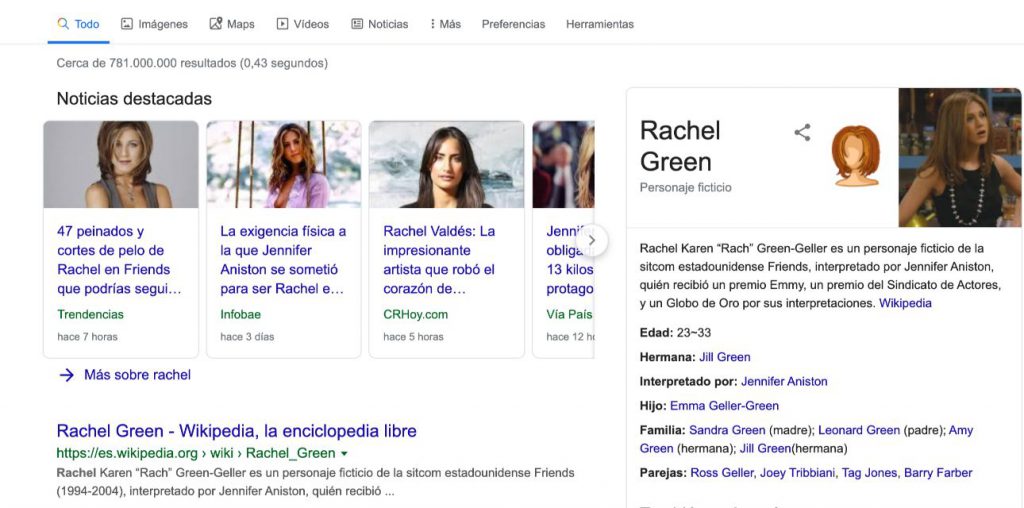Viewport: 1024px width, 508px height.
Task: Open Preferencias settings
Action: click(513, 24)
